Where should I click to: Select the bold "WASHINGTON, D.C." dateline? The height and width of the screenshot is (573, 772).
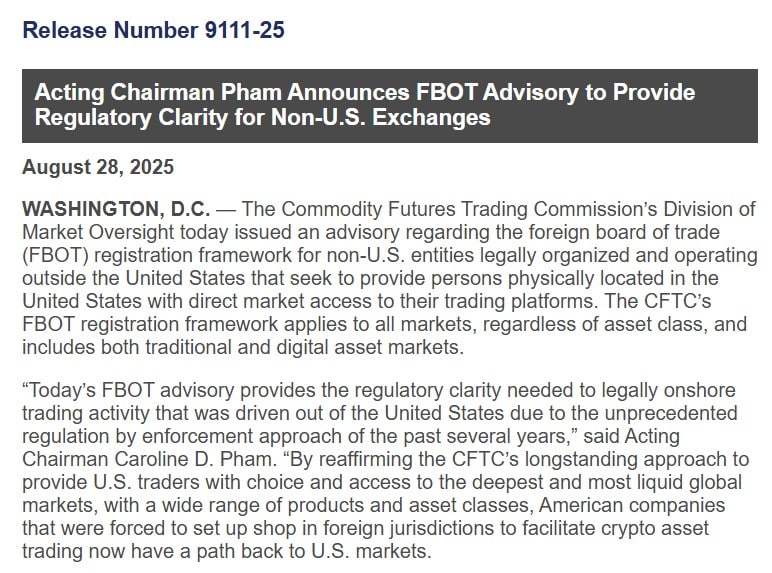[x=116, y=208]
